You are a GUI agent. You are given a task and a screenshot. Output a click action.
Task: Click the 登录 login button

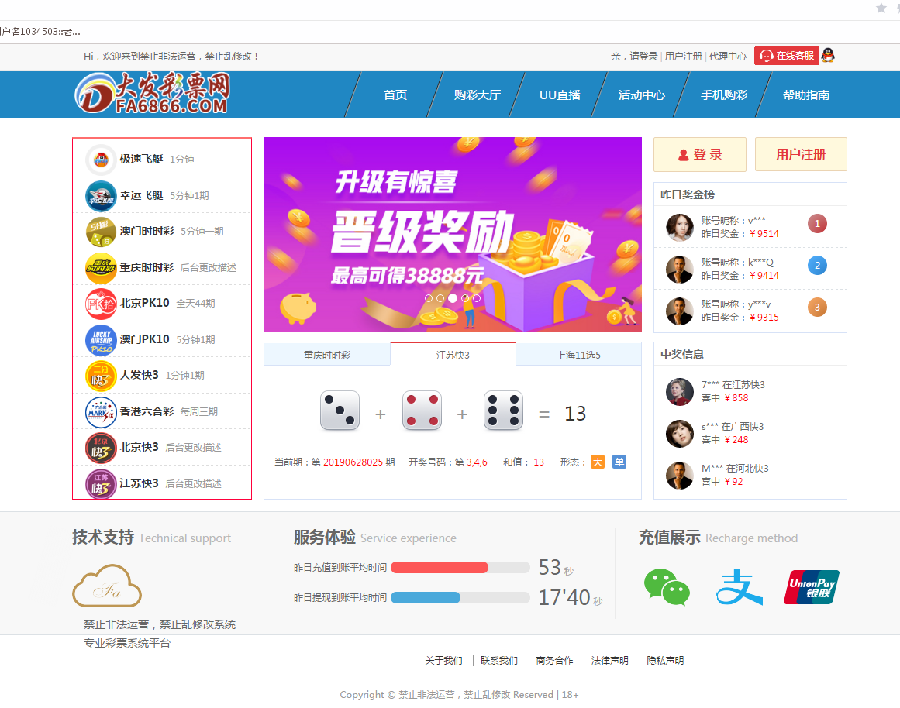point(699,155)
